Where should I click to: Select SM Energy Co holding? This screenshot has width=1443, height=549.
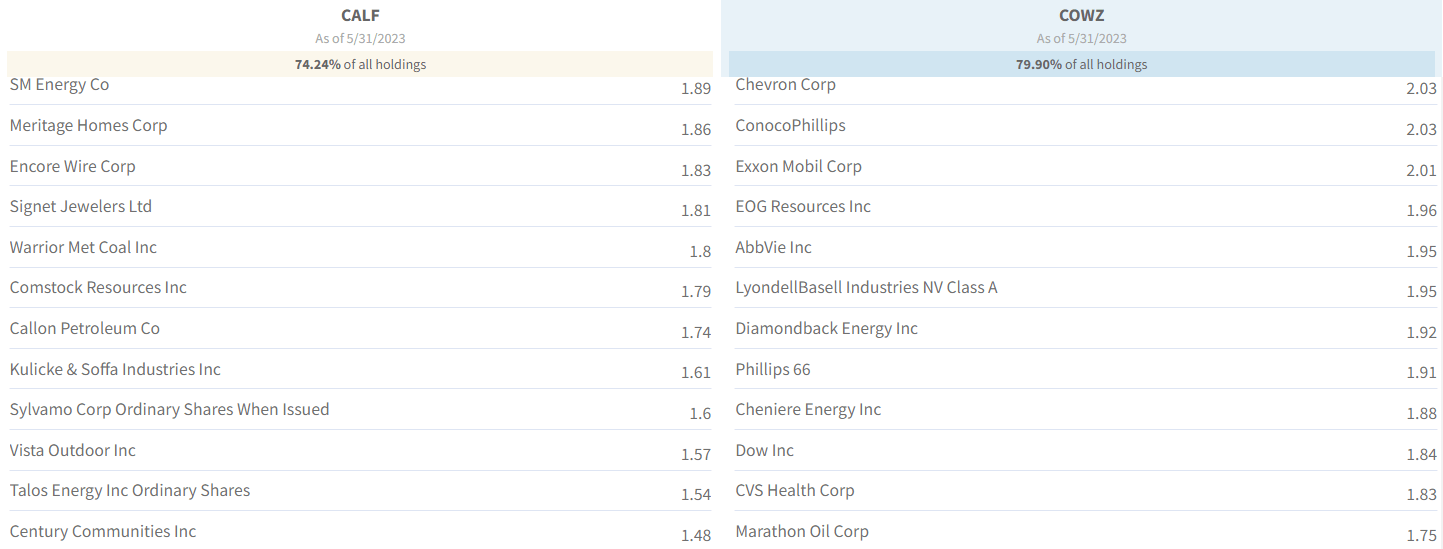(x=59, y=85)
